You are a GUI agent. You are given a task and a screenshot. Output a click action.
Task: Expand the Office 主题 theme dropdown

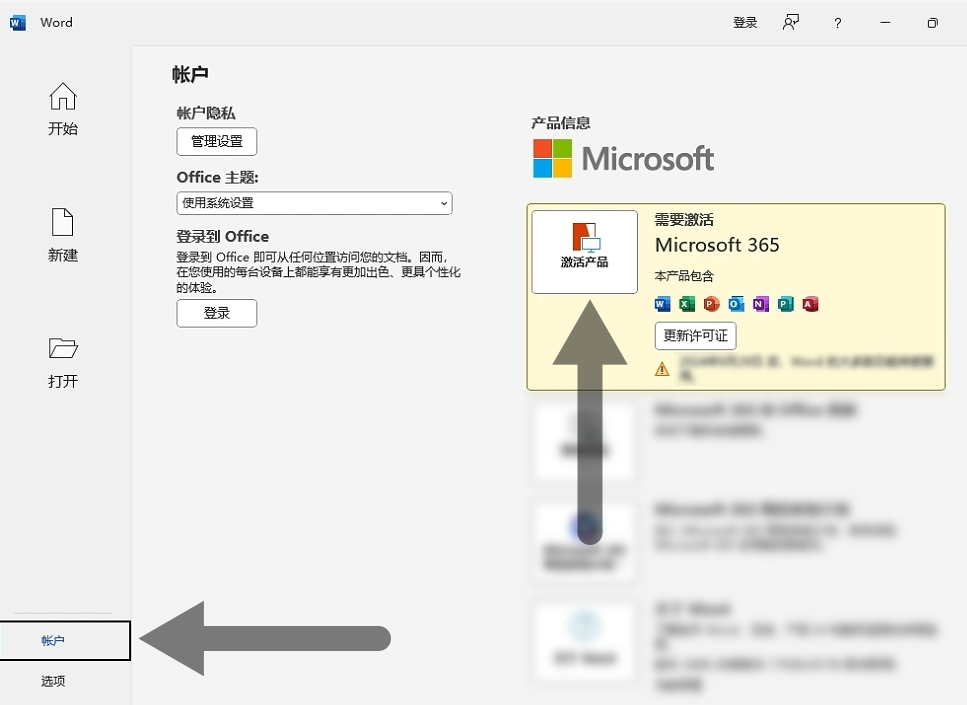point(314,203)
